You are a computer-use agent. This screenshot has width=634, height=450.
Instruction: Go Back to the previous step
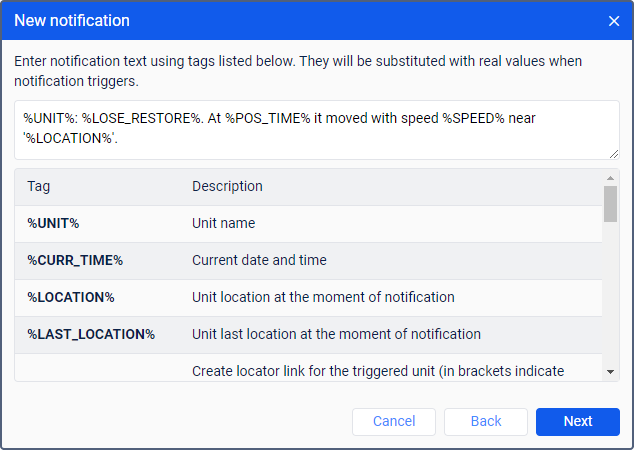[x=486, y=421]
